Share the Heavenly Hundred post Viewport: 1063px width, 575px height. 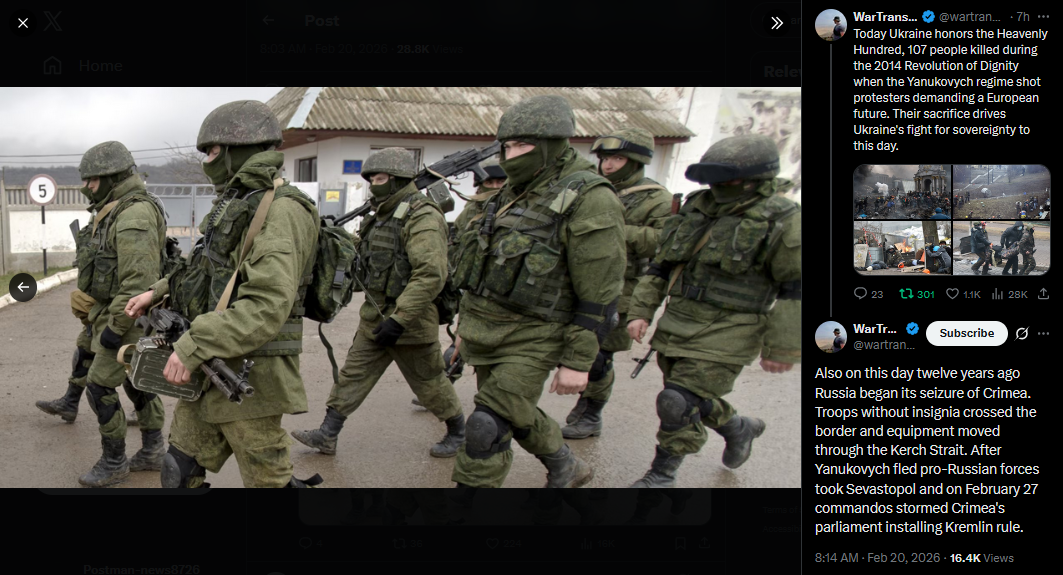coord(1043,294)
